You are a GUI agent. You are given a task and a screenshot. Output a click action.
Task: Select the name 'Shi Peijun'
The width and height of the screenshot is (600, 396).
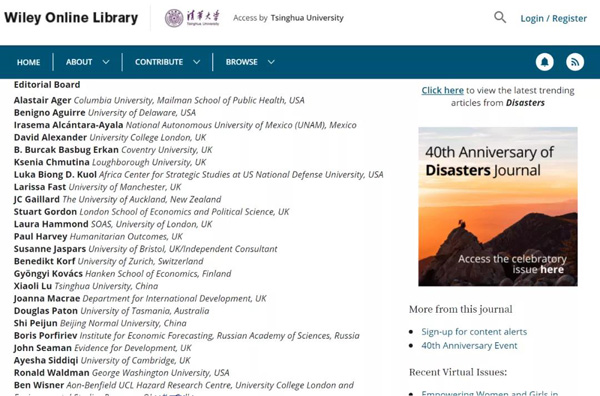click(35, 323)
